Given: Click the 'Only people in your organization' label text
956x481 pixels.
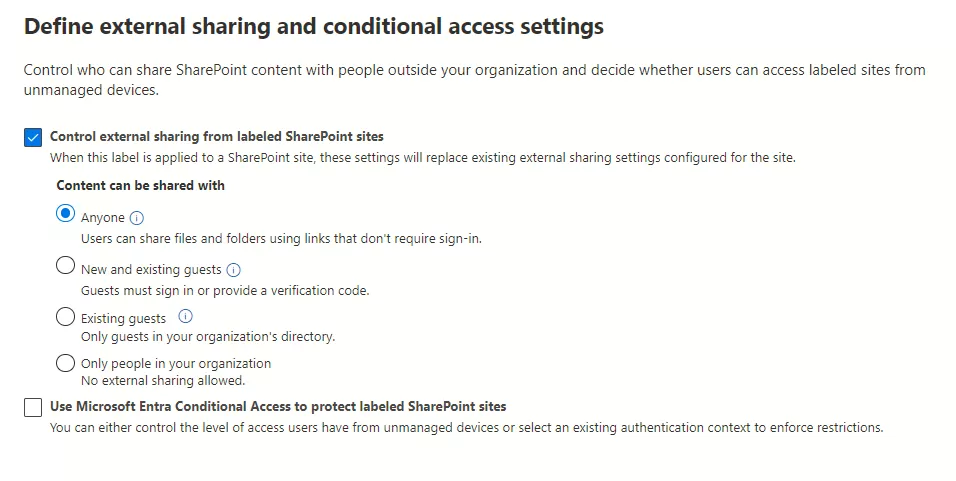Looking at the screenshot, I should (x=176, y=364).
